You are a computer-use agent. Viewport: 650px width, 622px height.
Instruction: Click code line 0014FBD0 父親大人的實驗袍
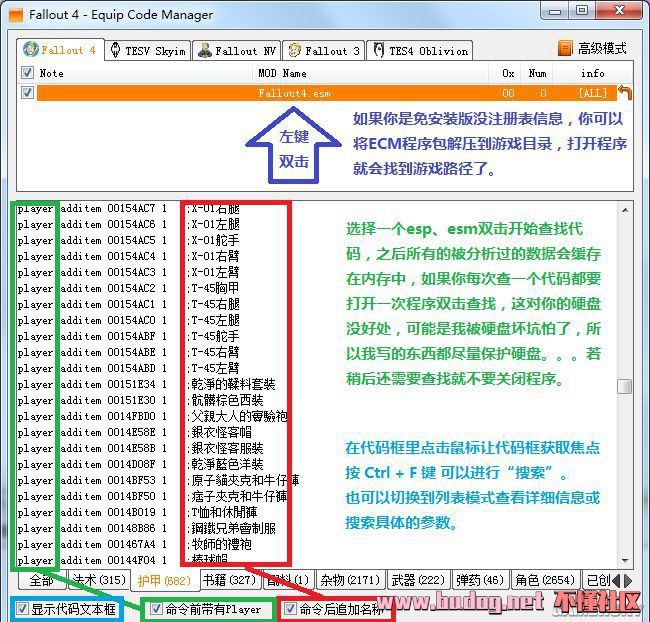click(152, 416)
